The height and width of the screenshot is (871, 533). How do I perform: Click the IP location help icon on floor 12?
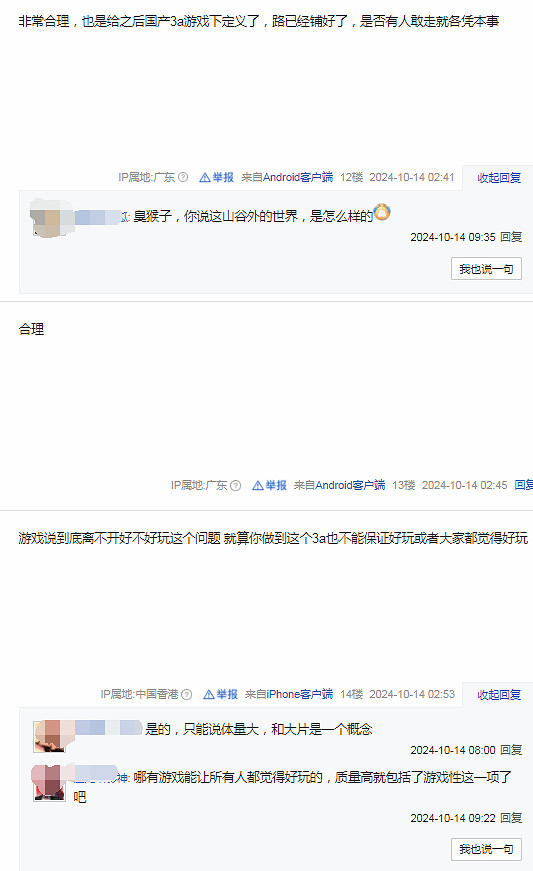[x=183, y=177]
